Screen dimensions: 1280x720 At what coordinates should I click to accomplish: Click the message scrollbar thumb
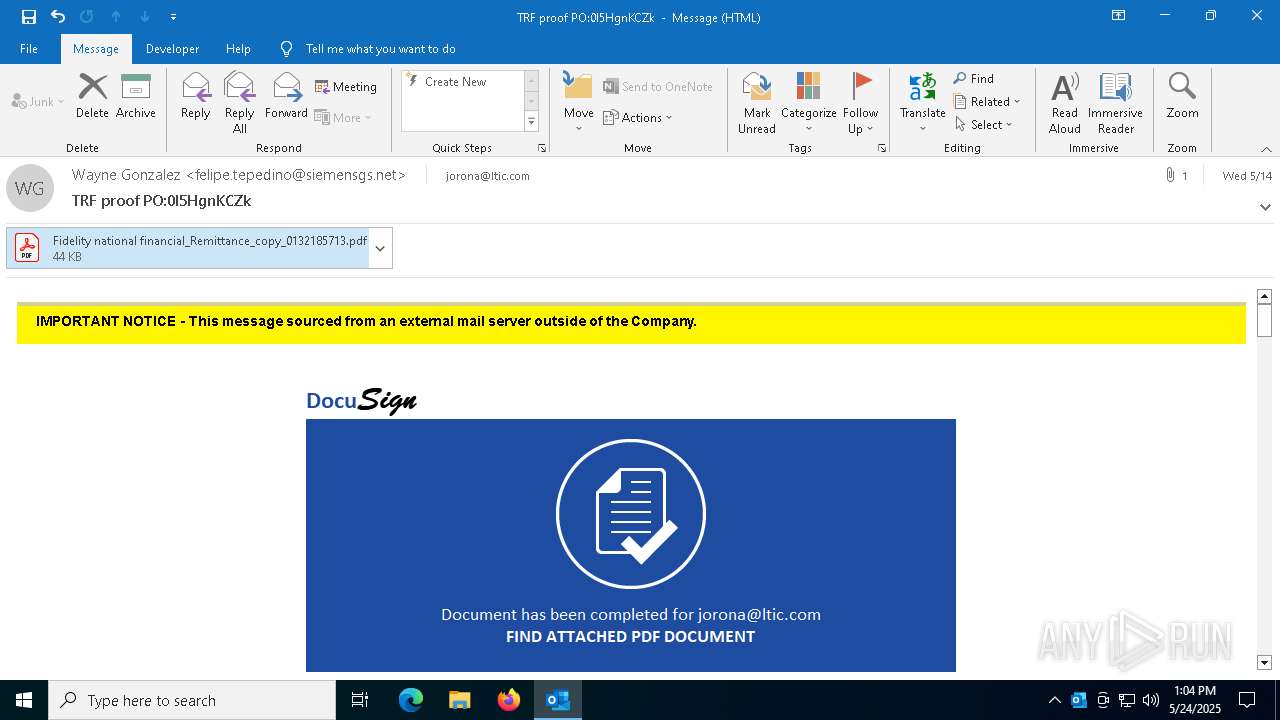point(1264,321)
